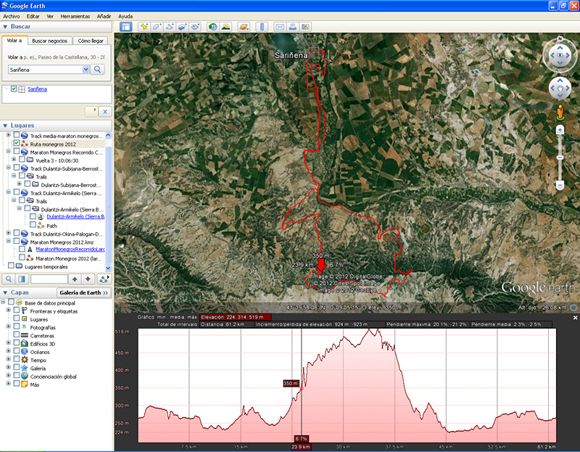Switch to the Cómo llegar tab
Screen dimensions: 580x452
click(x=90, y=41)
